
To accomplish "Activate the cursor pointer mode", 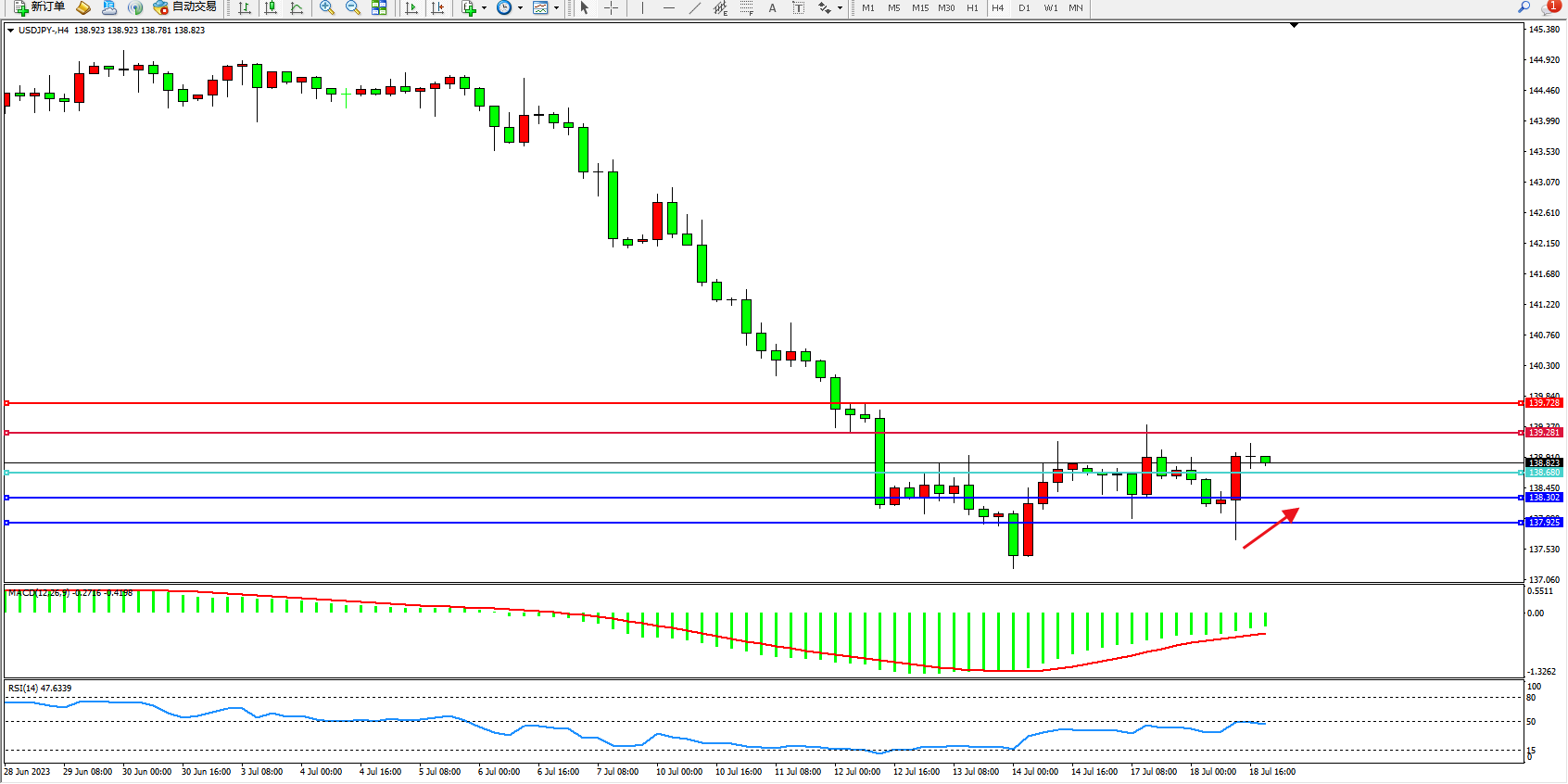I will click(x=585, y=7).
